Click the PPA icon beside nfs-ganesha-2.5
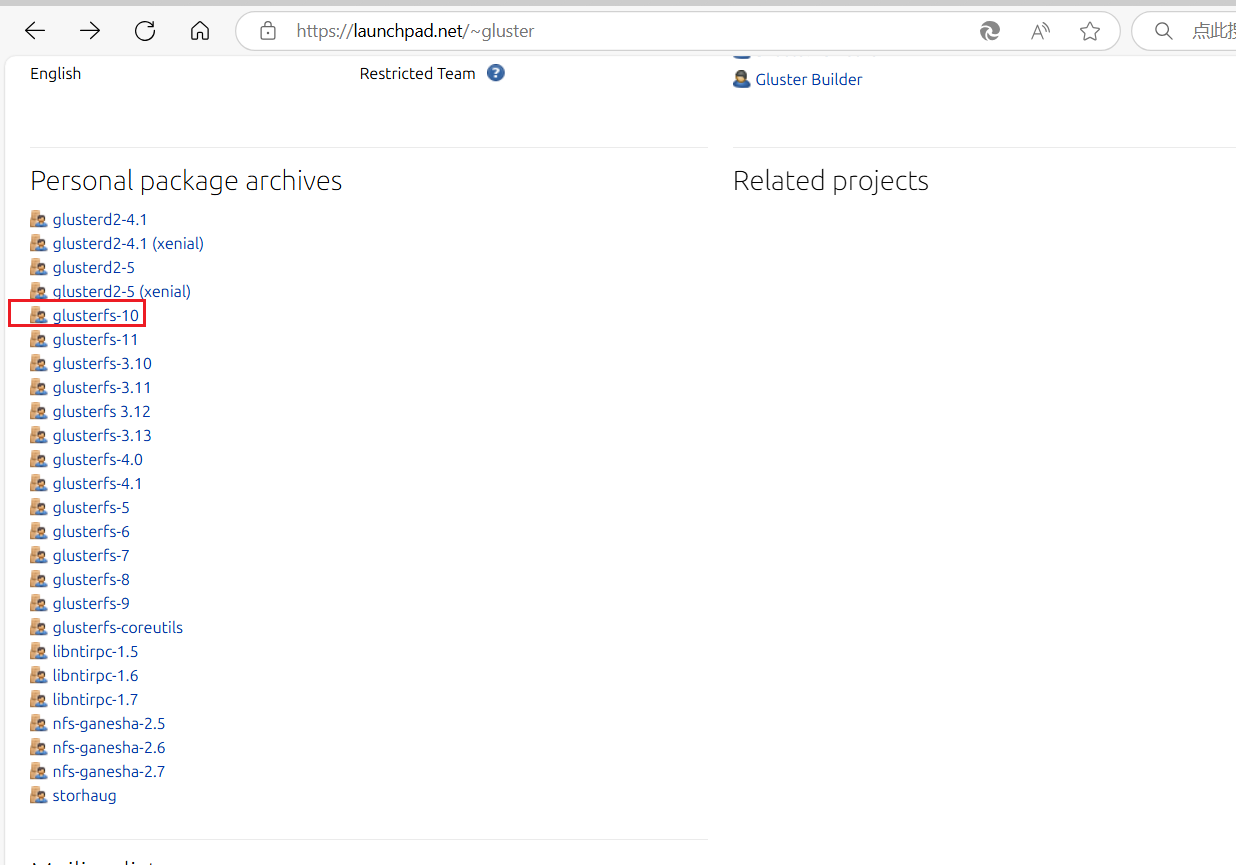This screenshot has height=865, width=1236. [39, 723]
